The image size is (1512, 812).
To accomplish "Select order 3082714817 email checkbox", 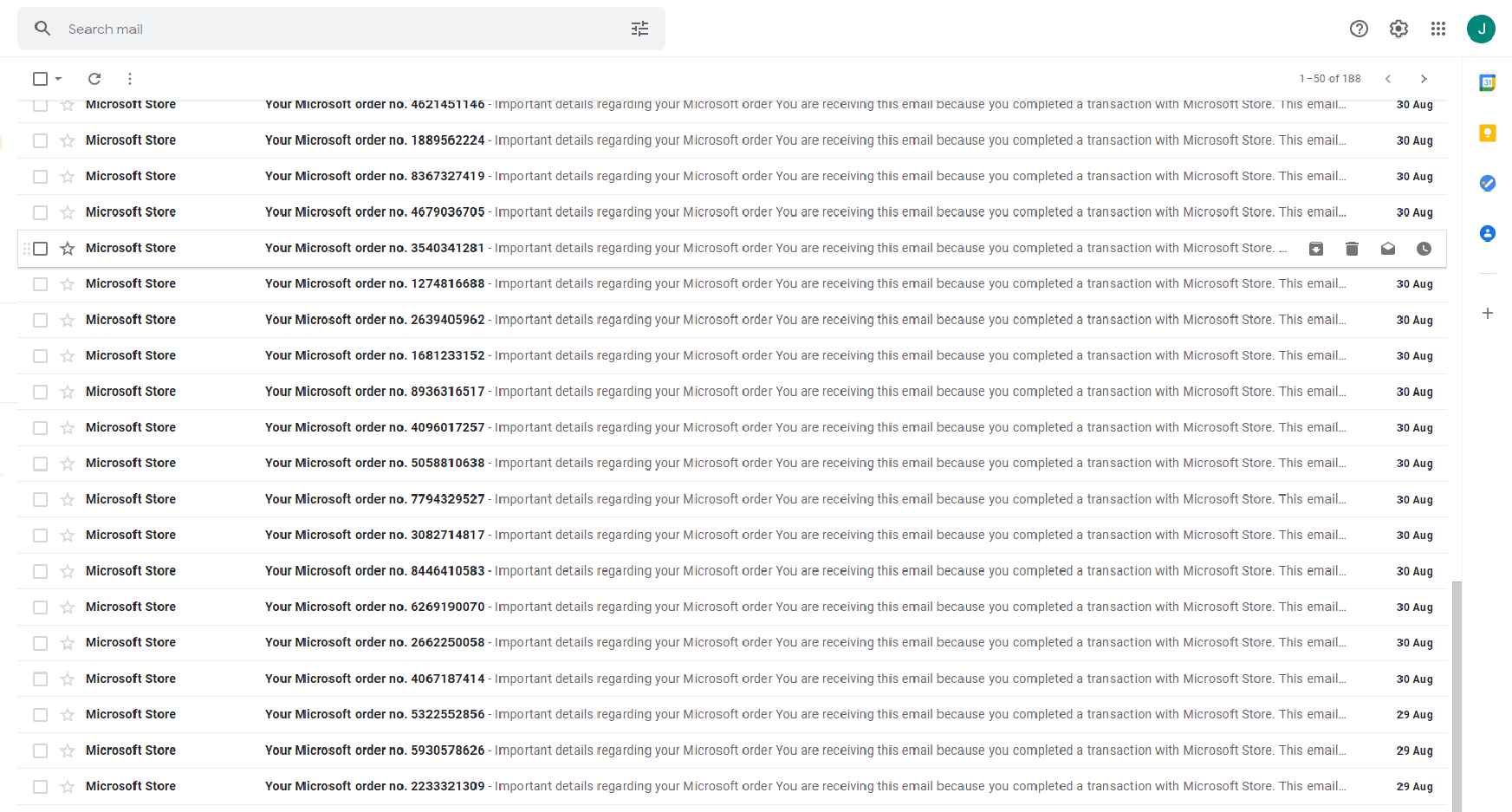I will (40, 536).
